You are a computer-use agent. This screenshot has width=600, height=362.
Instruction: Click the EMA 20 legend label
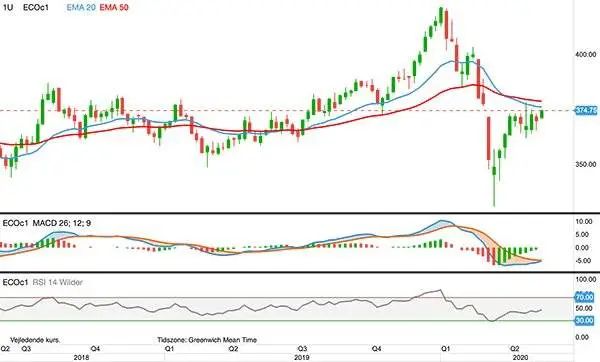pyautogui.click(x=81, y=7)
